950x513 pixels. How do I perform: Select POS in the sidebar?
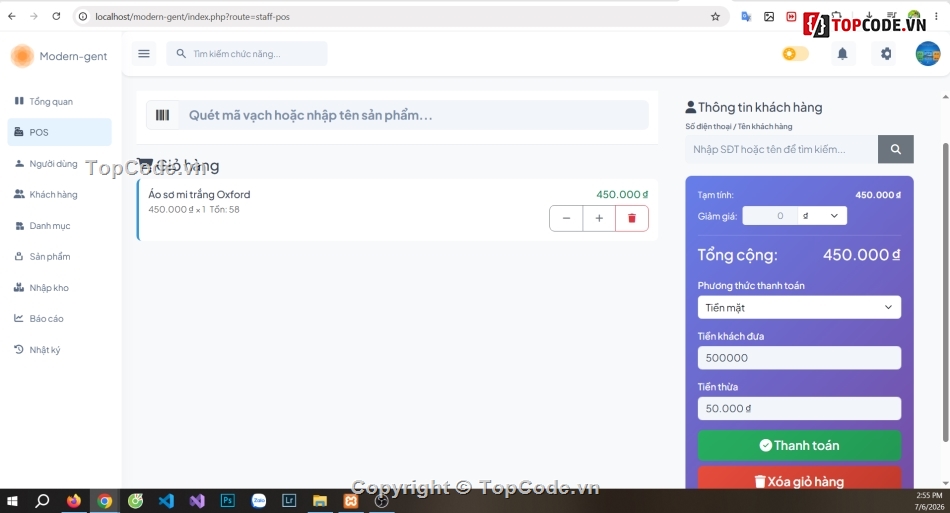[59, 132]
